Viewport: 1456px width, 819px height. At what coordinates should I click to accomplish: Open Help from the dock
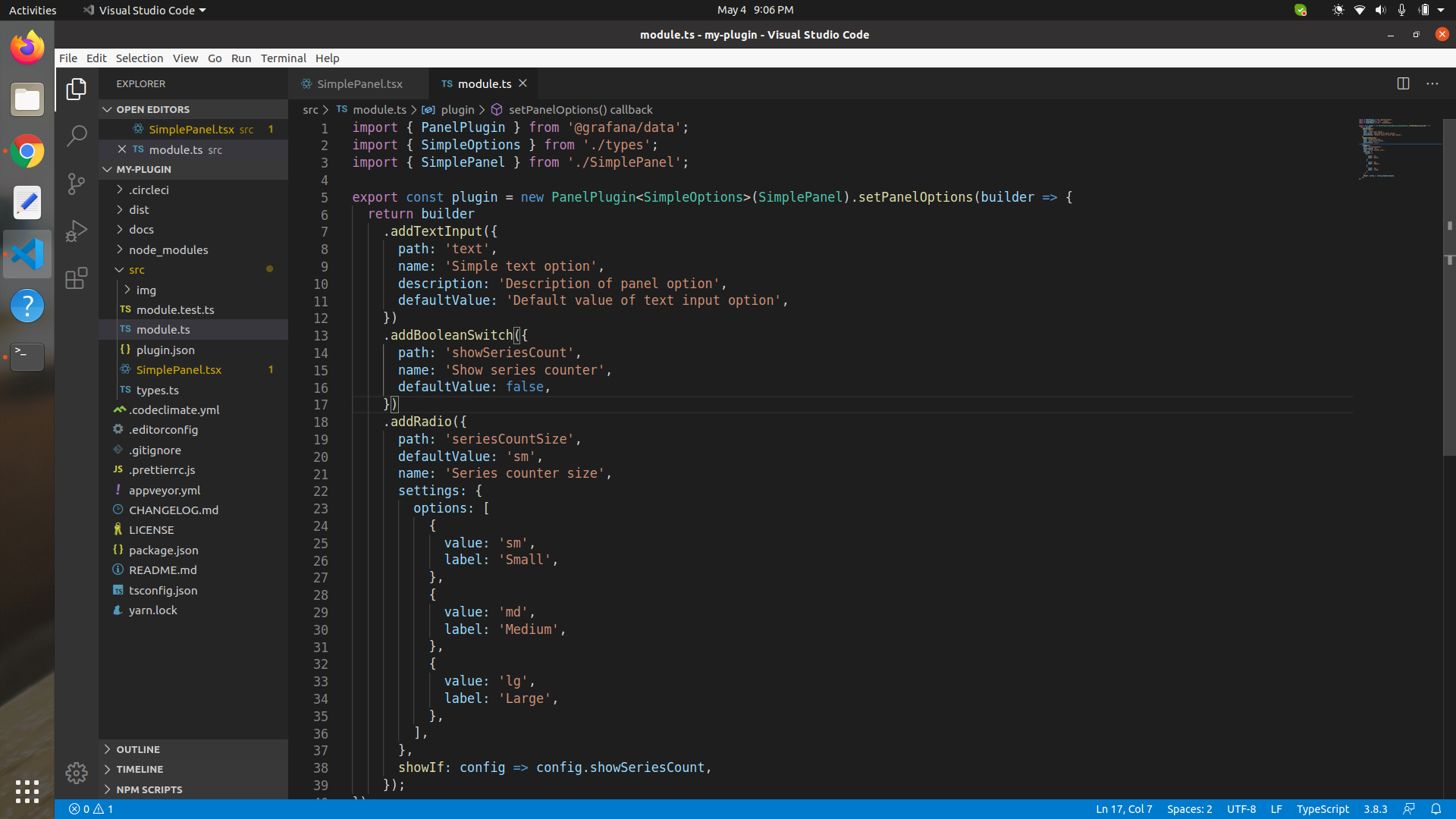click(x=27, y=306)
